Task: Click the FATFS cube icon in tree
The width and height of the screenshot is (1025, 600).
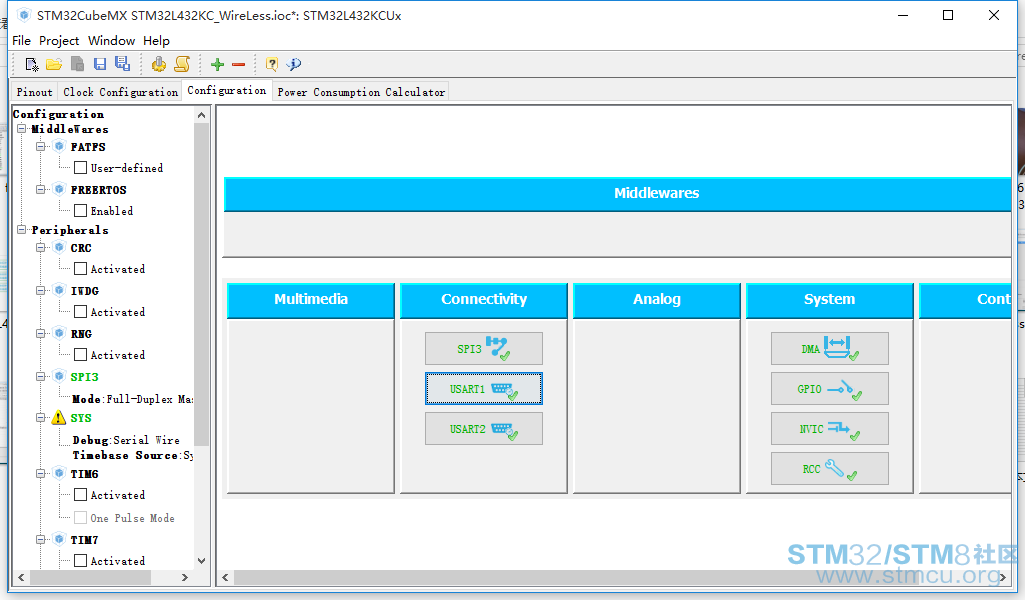Action: pos(59,146)
